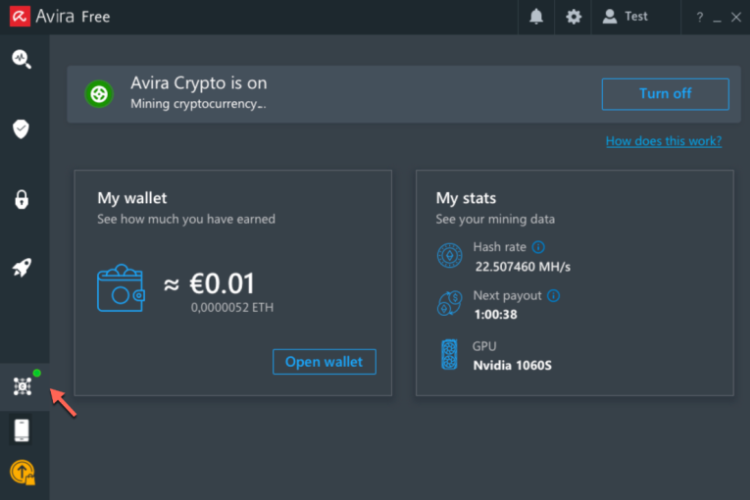The image size is (750, 500).
Task: Open the Status scan icon in sidebar
Action: pos(22,58)
